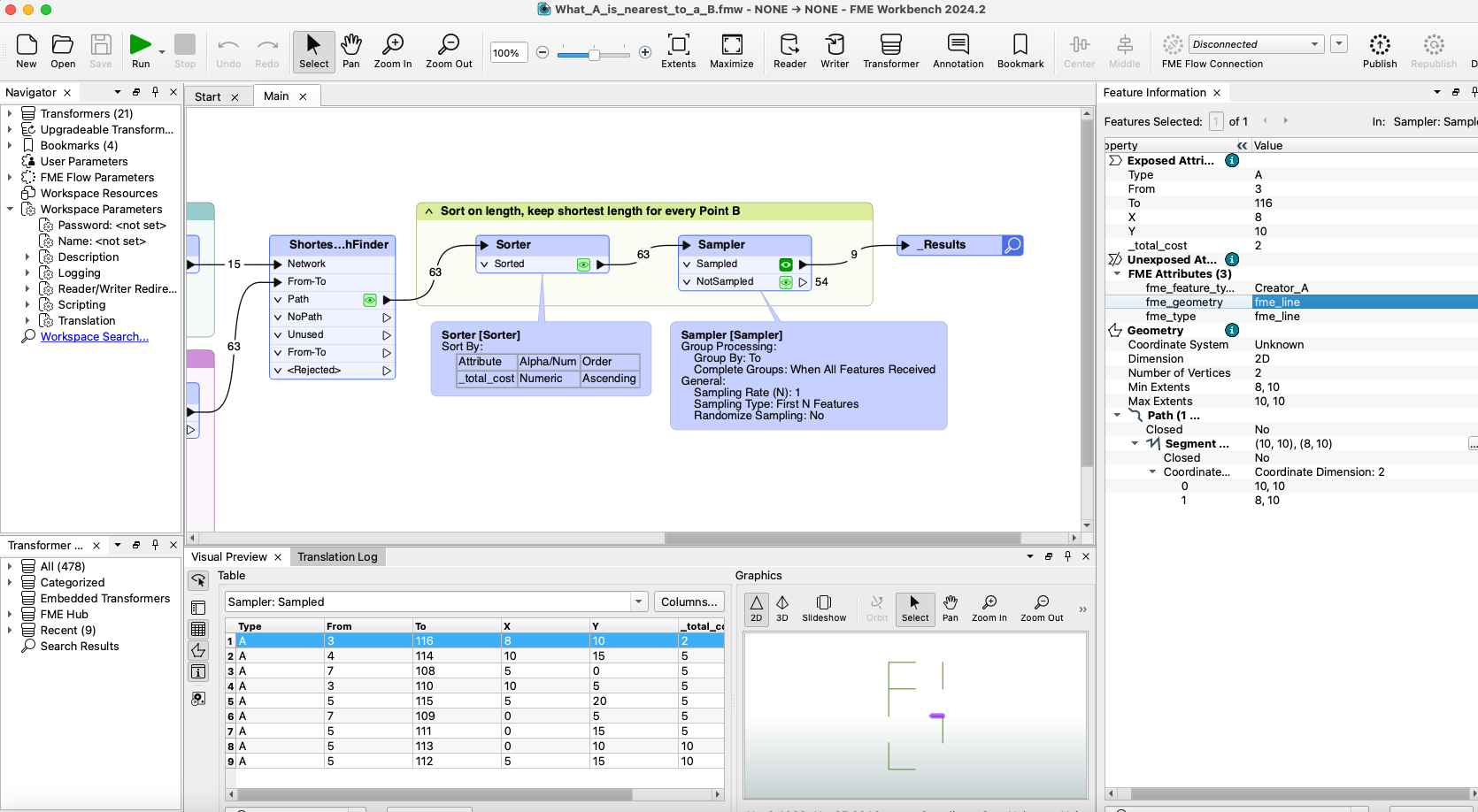
Task: Collapse the FME Attributes (3) section
Action: click(x=1117, y=273)
